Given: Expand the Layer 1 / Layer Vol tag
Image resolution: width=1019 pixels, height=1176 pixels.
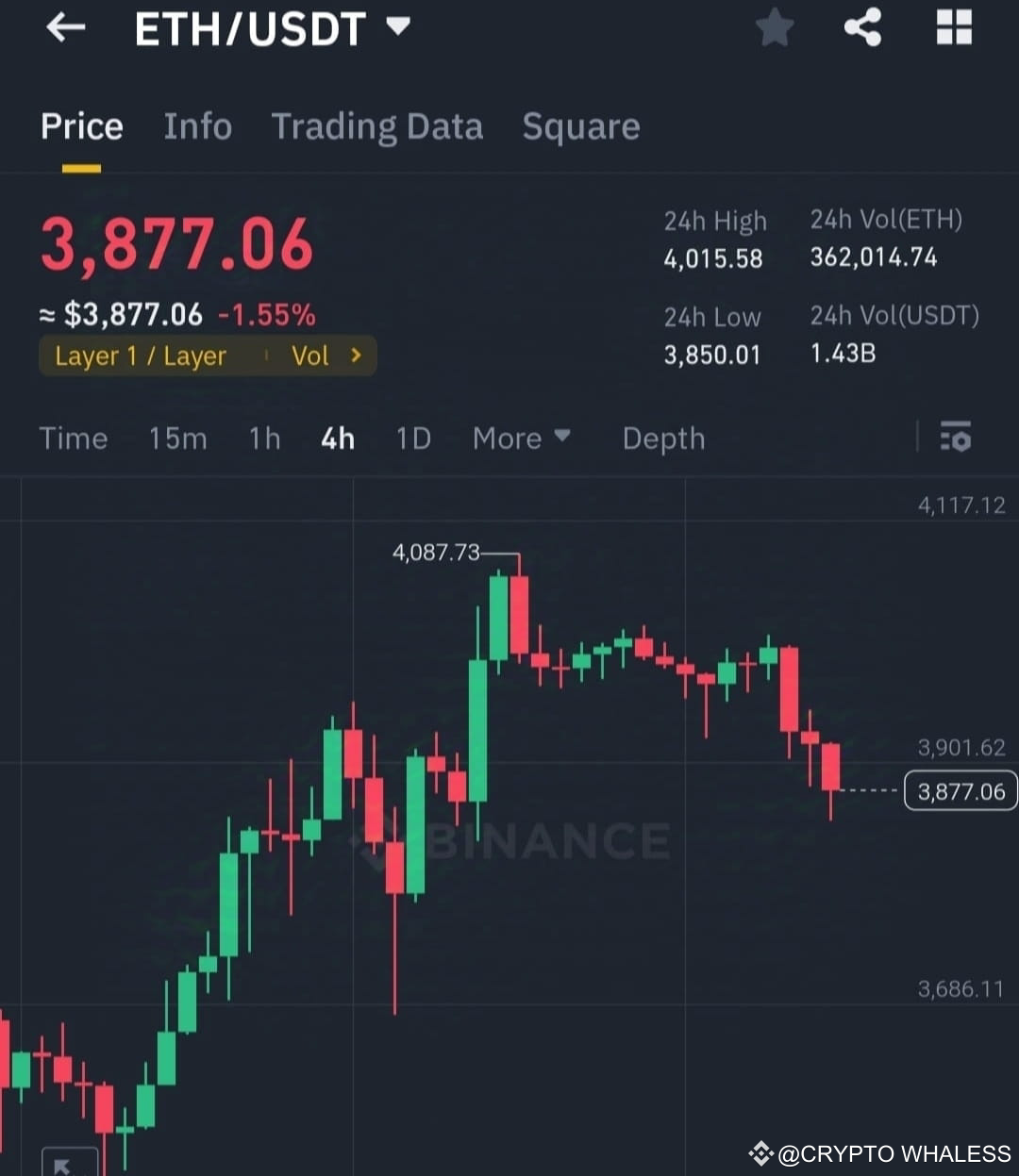Looking at the screenshot, I should [x=208, y=356].
